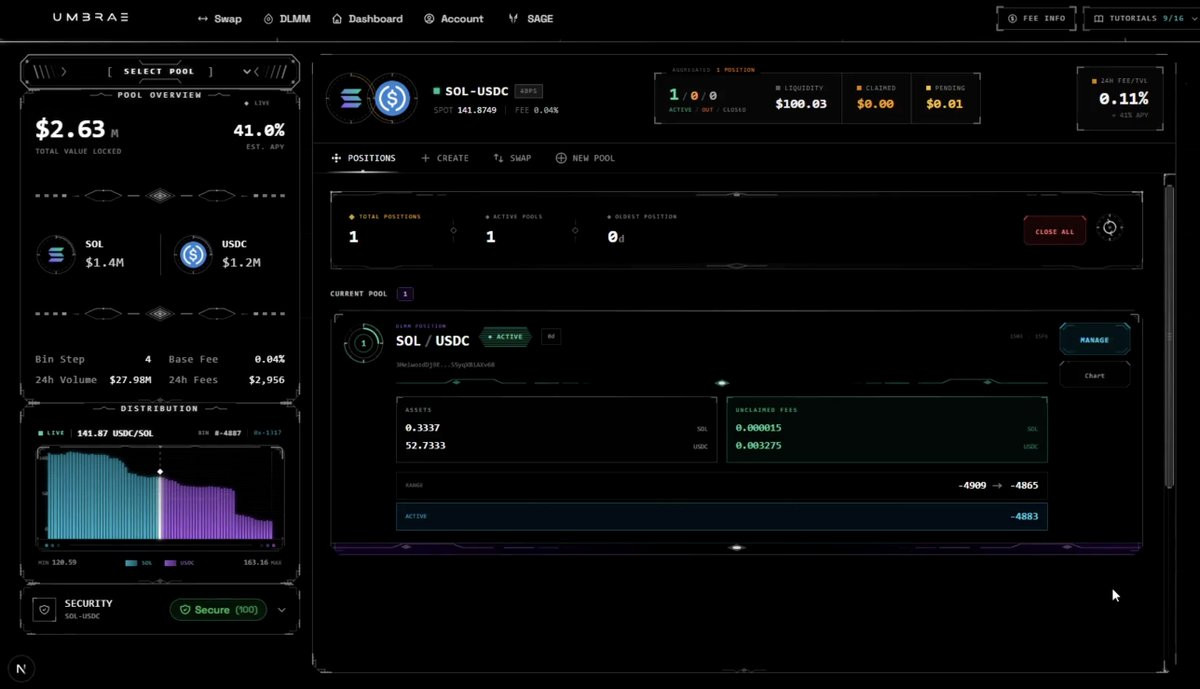Click the 41.0% Est. APY value
The width and height of the screenshot is (1200, 689).
[259, 130]
